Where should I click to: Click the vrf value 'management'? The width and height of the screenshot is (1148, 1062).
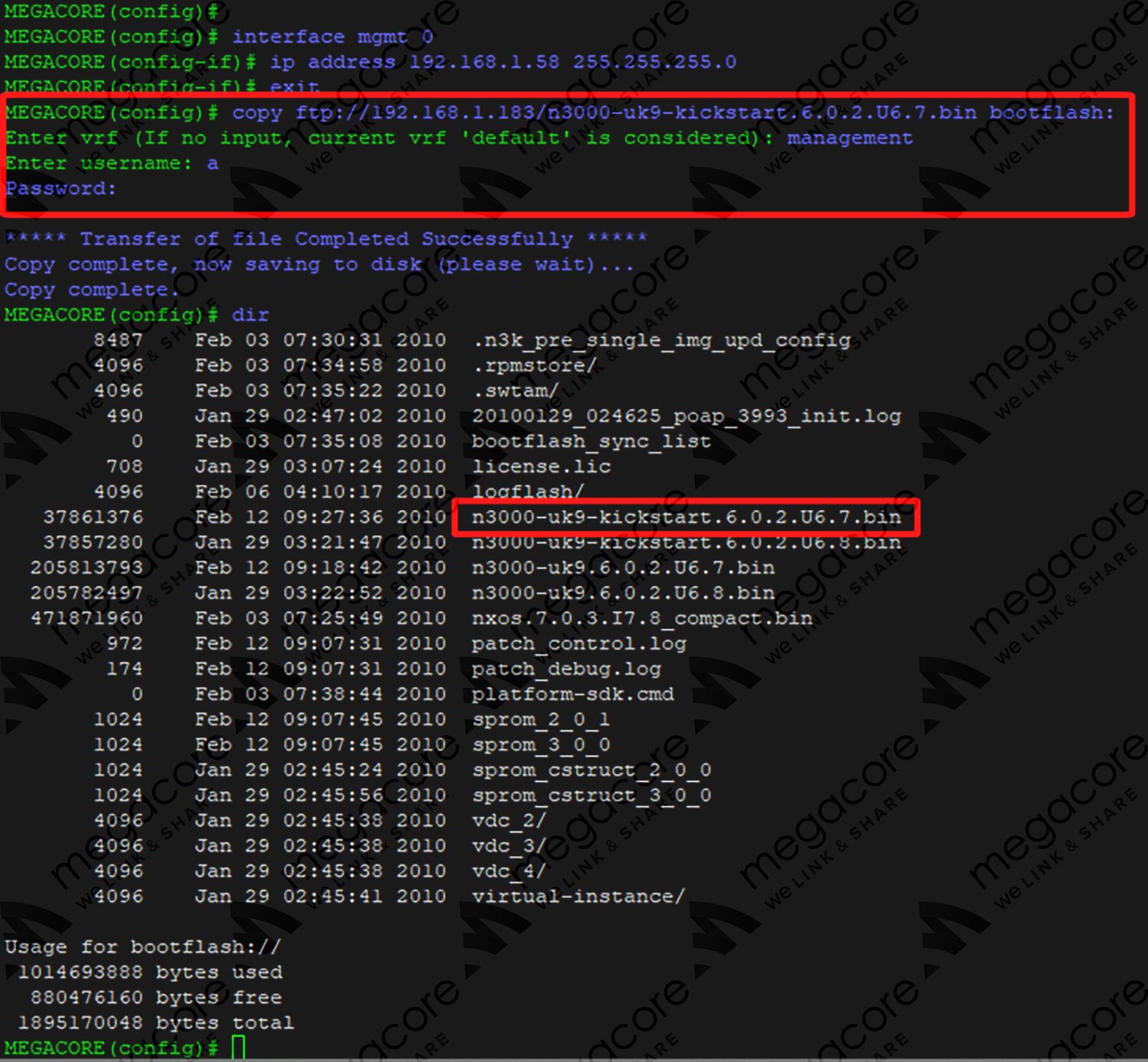tap(850, 138)
